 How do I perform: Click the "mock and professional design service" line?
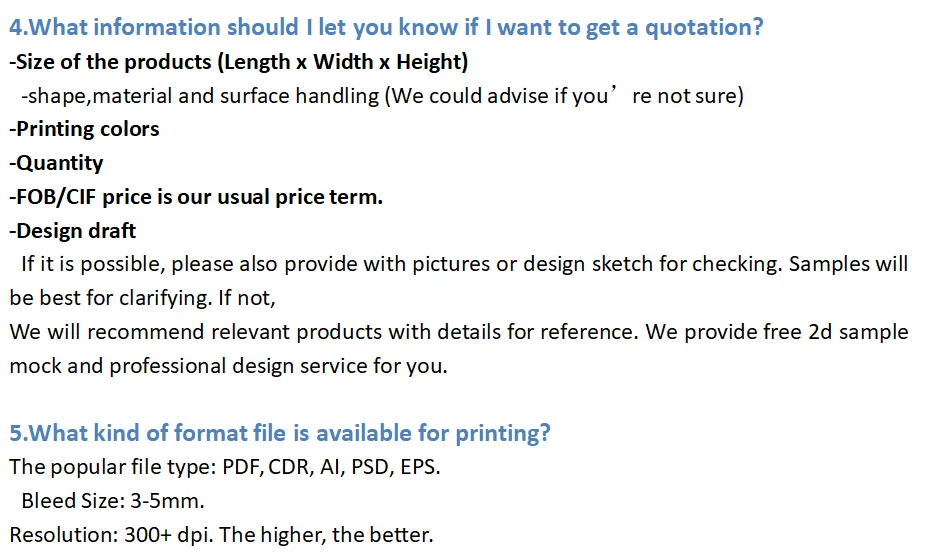pyautogui.click(x=228, y=366)
